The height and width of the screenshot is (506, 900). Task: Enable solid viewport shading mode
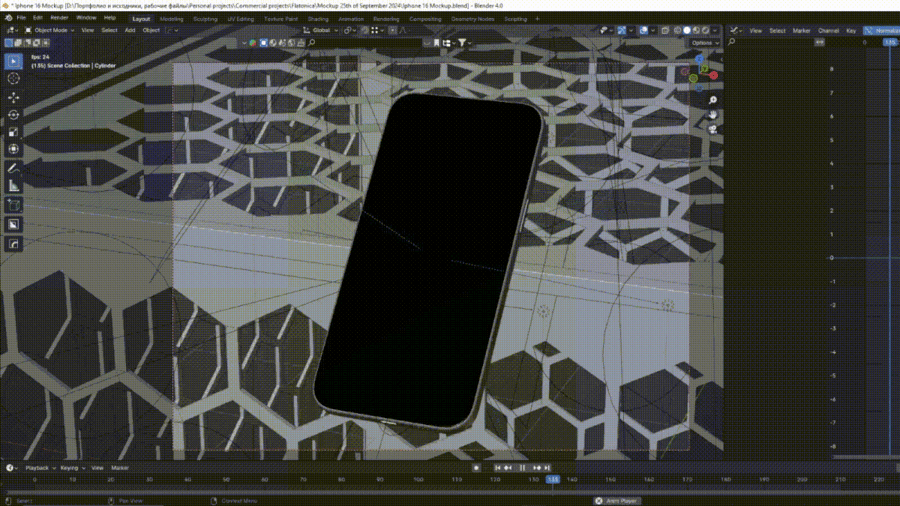coord(686,31)
